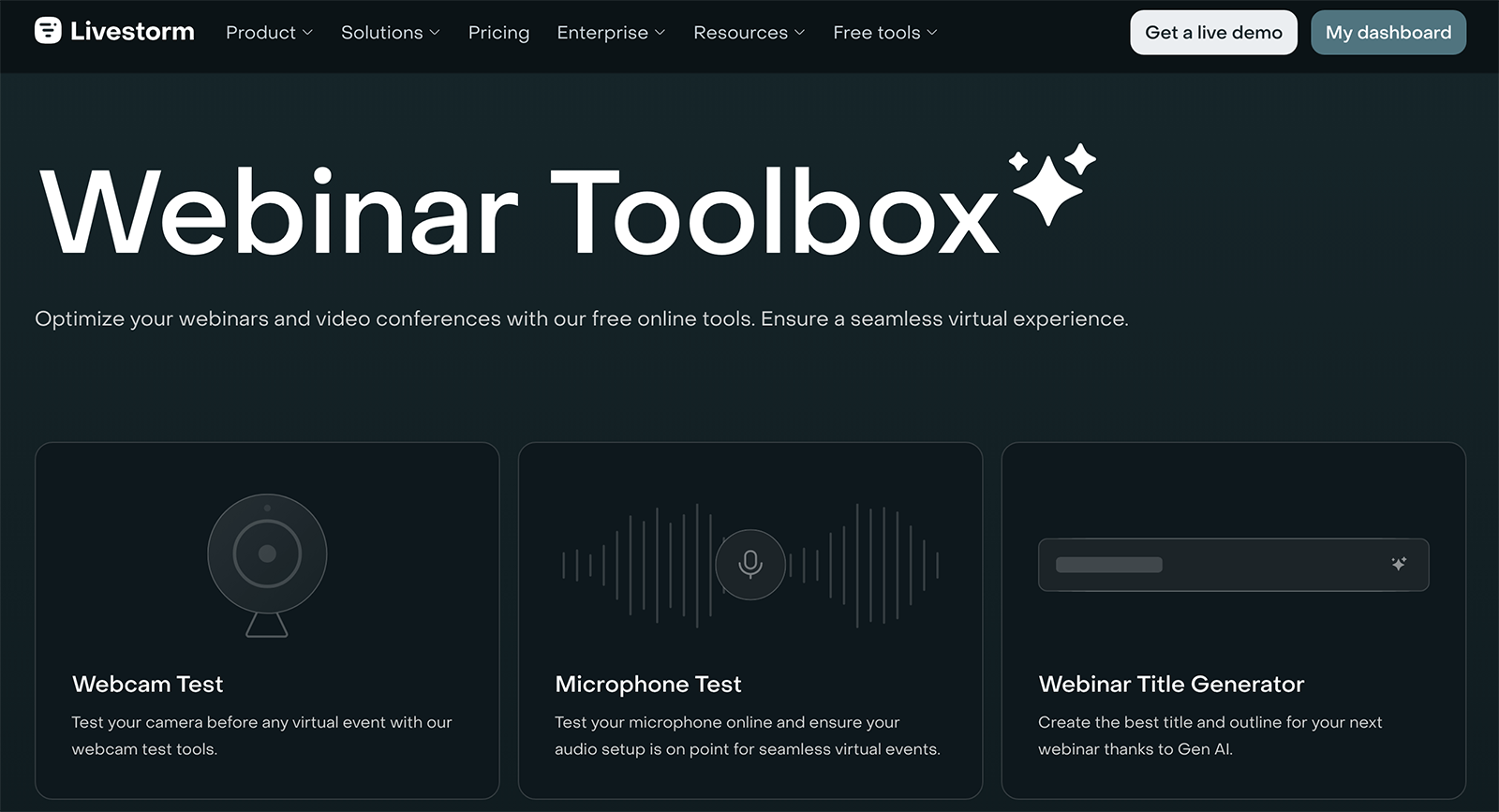Expand the Resources dropdown chevron
The width and height of the screenshot is (1499, 812).
point(799,33)
